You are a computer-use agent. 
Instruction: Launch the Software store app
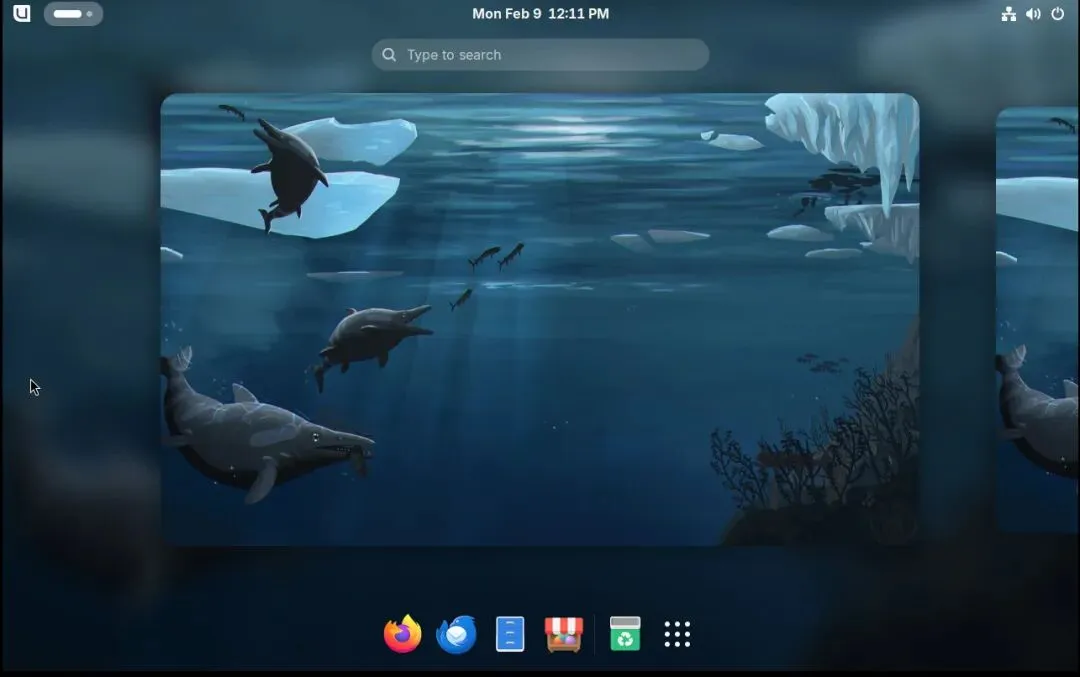point(564,634)
